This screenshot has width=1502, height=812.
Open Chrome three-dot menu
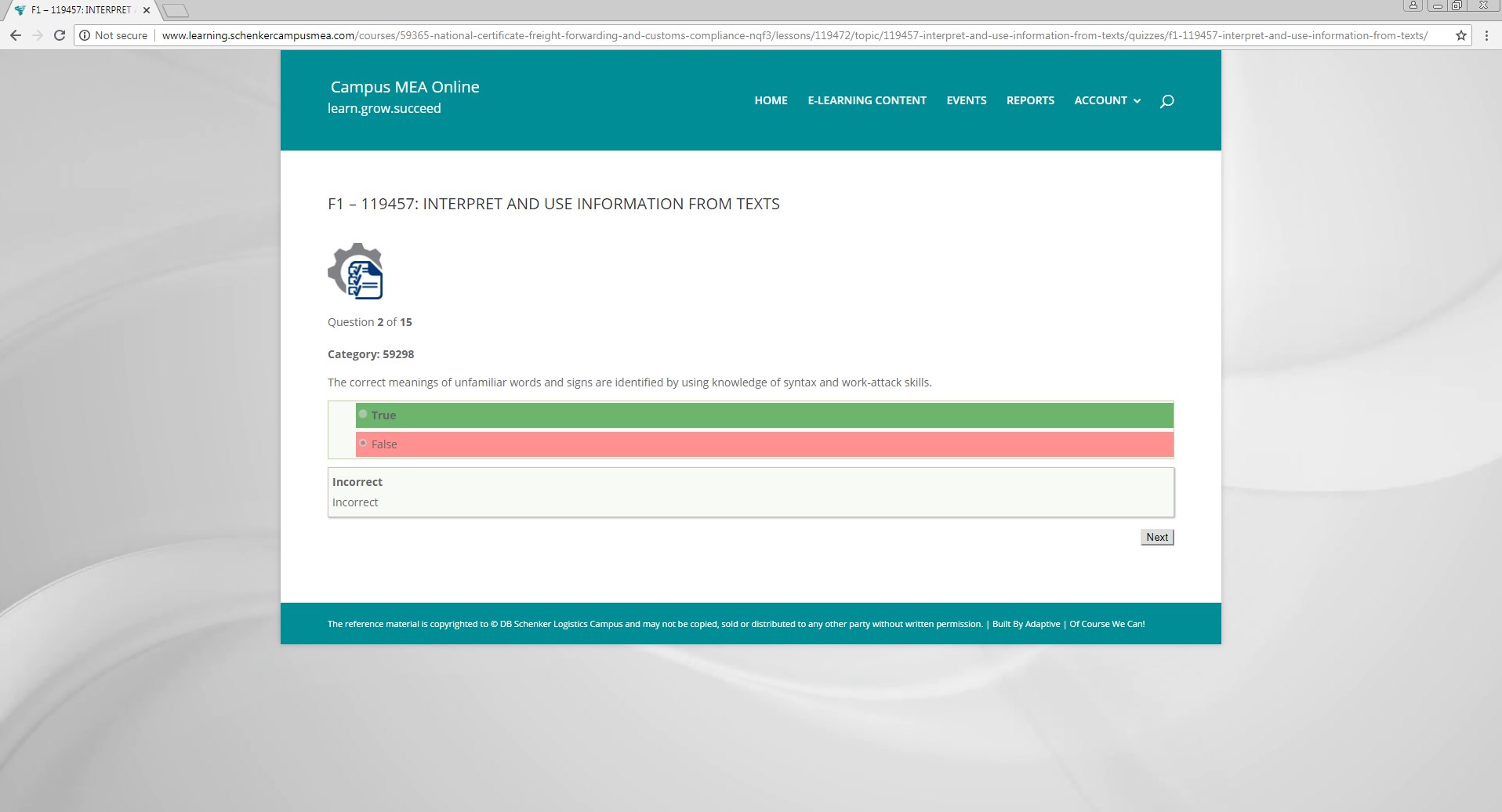(1486, 35)
